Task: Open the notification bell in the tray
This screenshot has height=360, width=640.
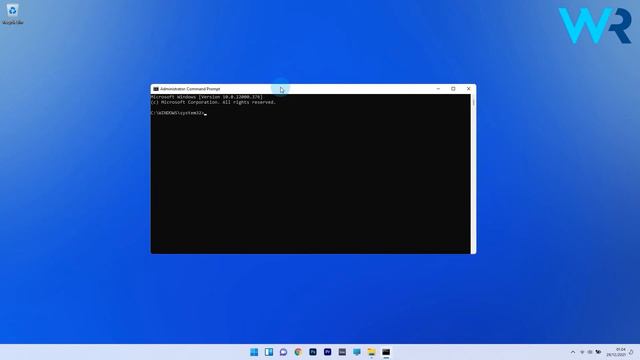Action: tap(631, 352)
